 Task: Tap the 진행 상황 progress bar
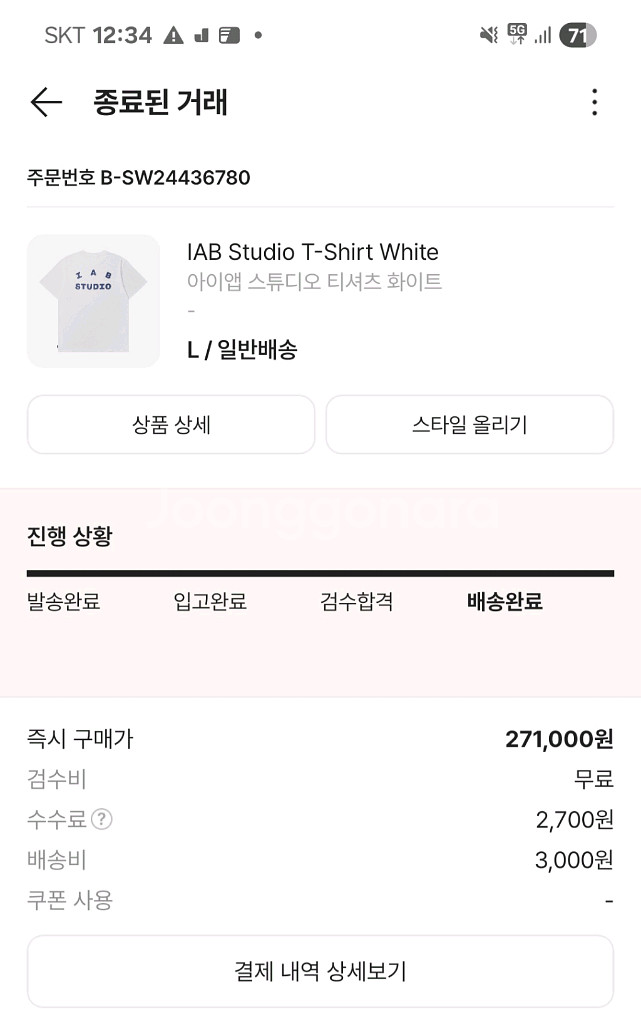pos(320,573)
